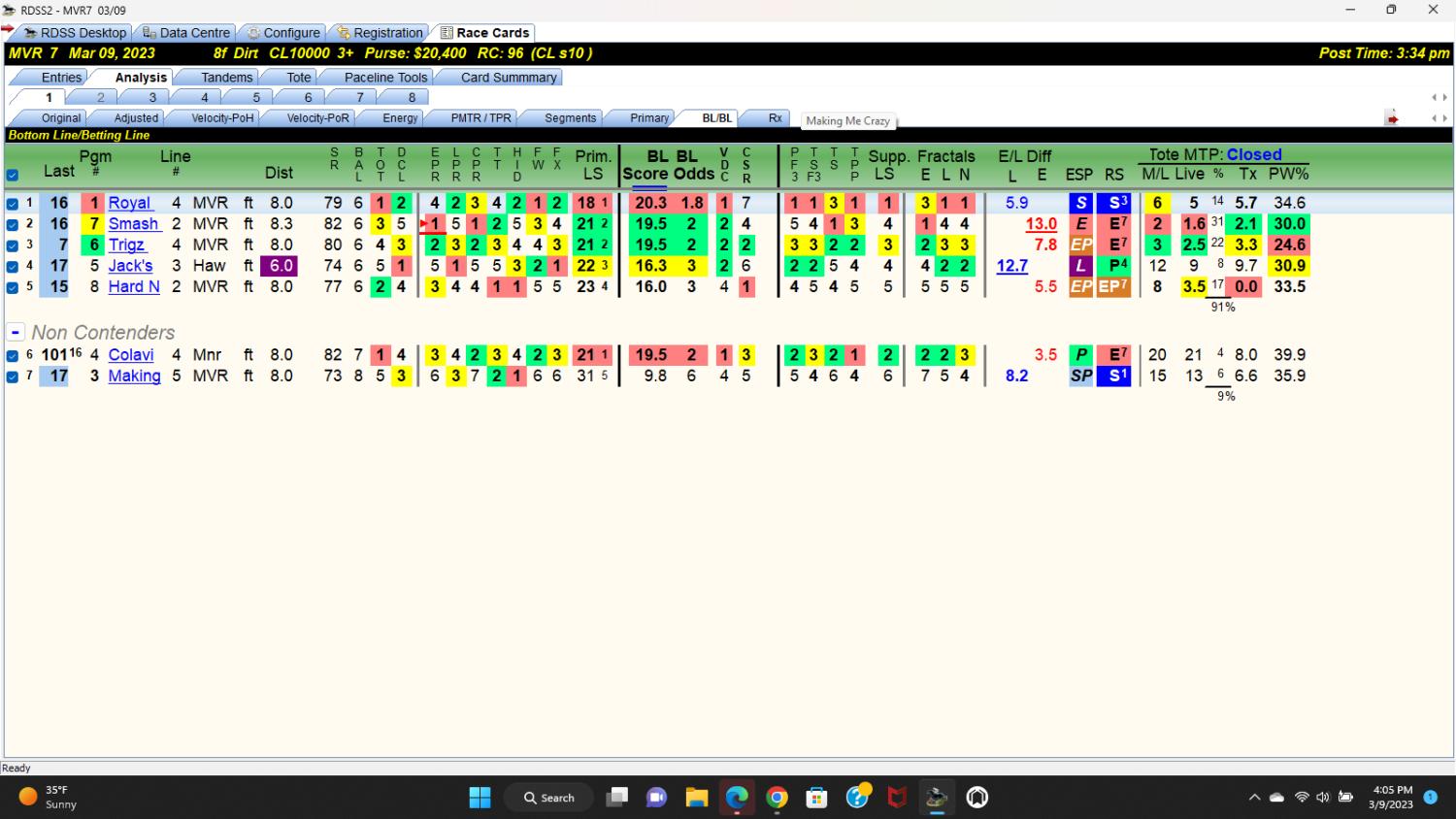Switch to the Tandems tab
The height and width of the screenshot is (819, 1456).
[226, 77]
